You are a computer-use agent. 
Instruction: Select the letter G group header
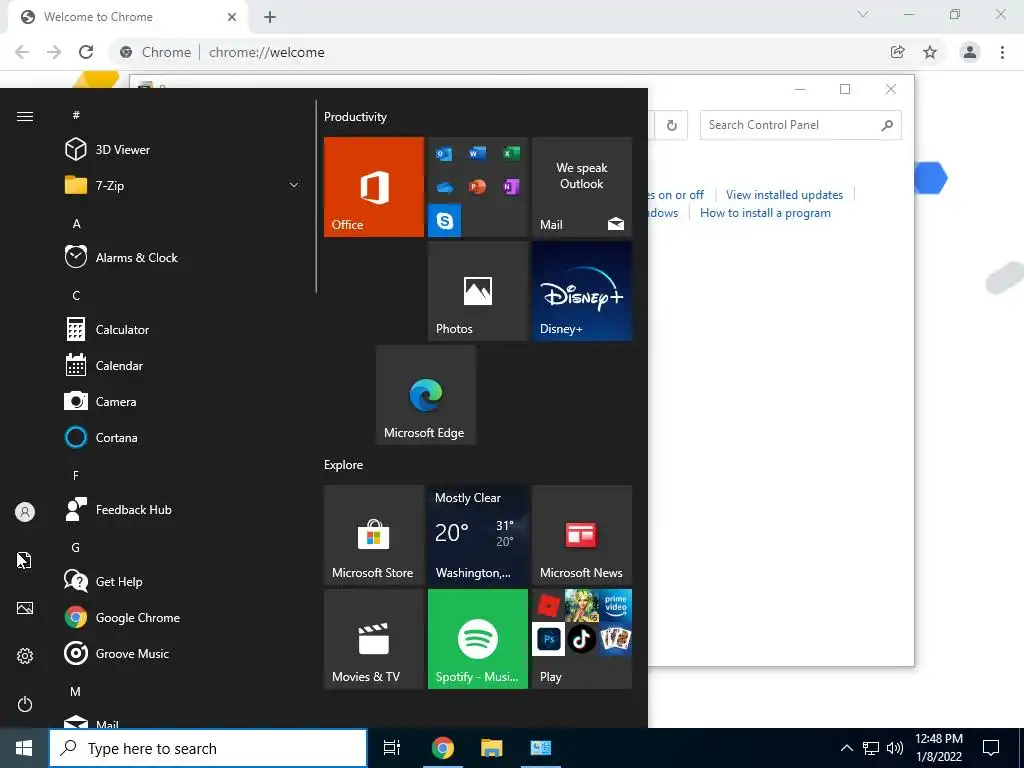tap(76, 547)
